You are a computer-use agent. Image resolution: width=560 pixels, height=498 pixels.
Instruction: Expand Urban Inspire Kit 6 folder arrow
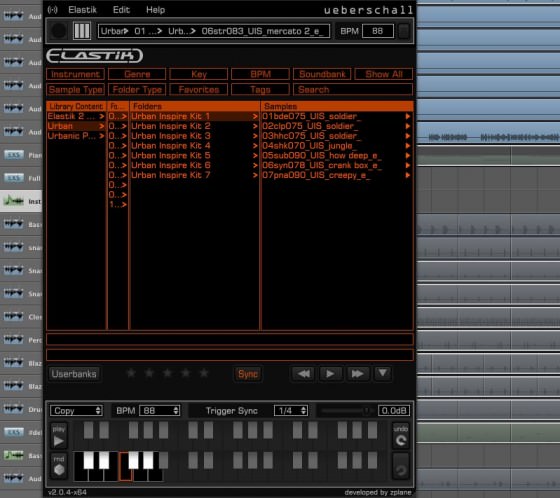(255, 165)
